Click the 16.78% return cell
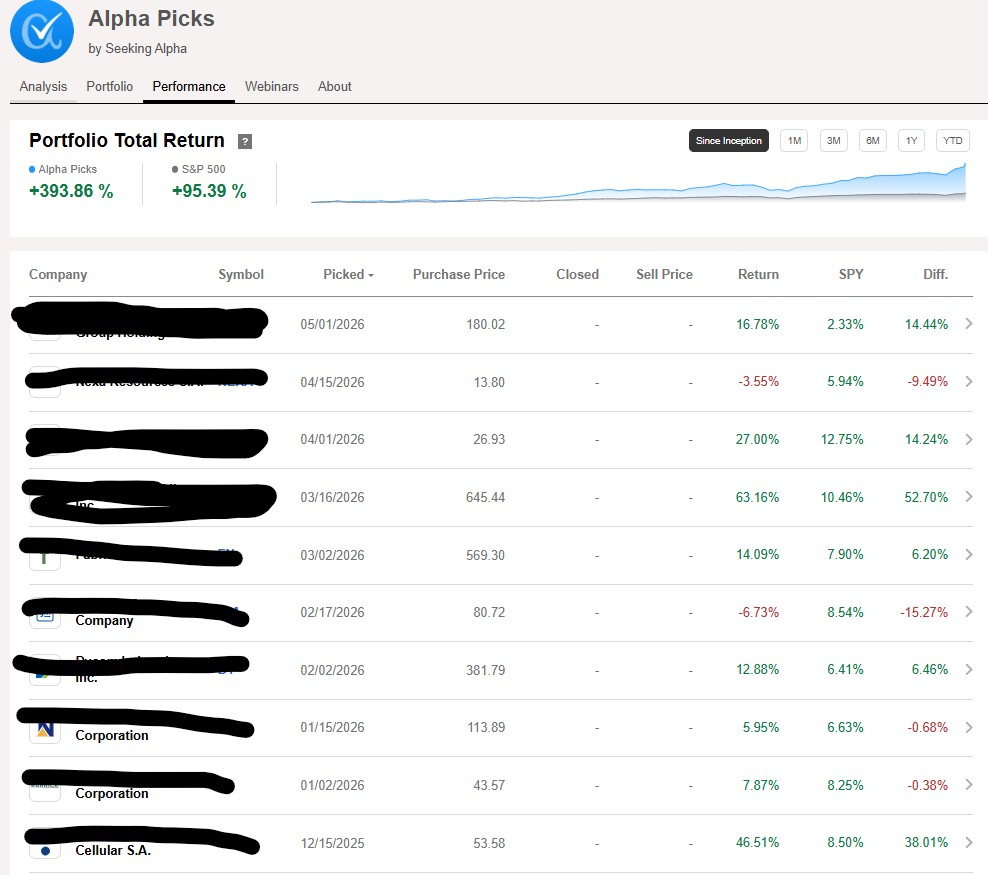Image resolution: width=988 pixels, height=875 pixels. point(757,324)
